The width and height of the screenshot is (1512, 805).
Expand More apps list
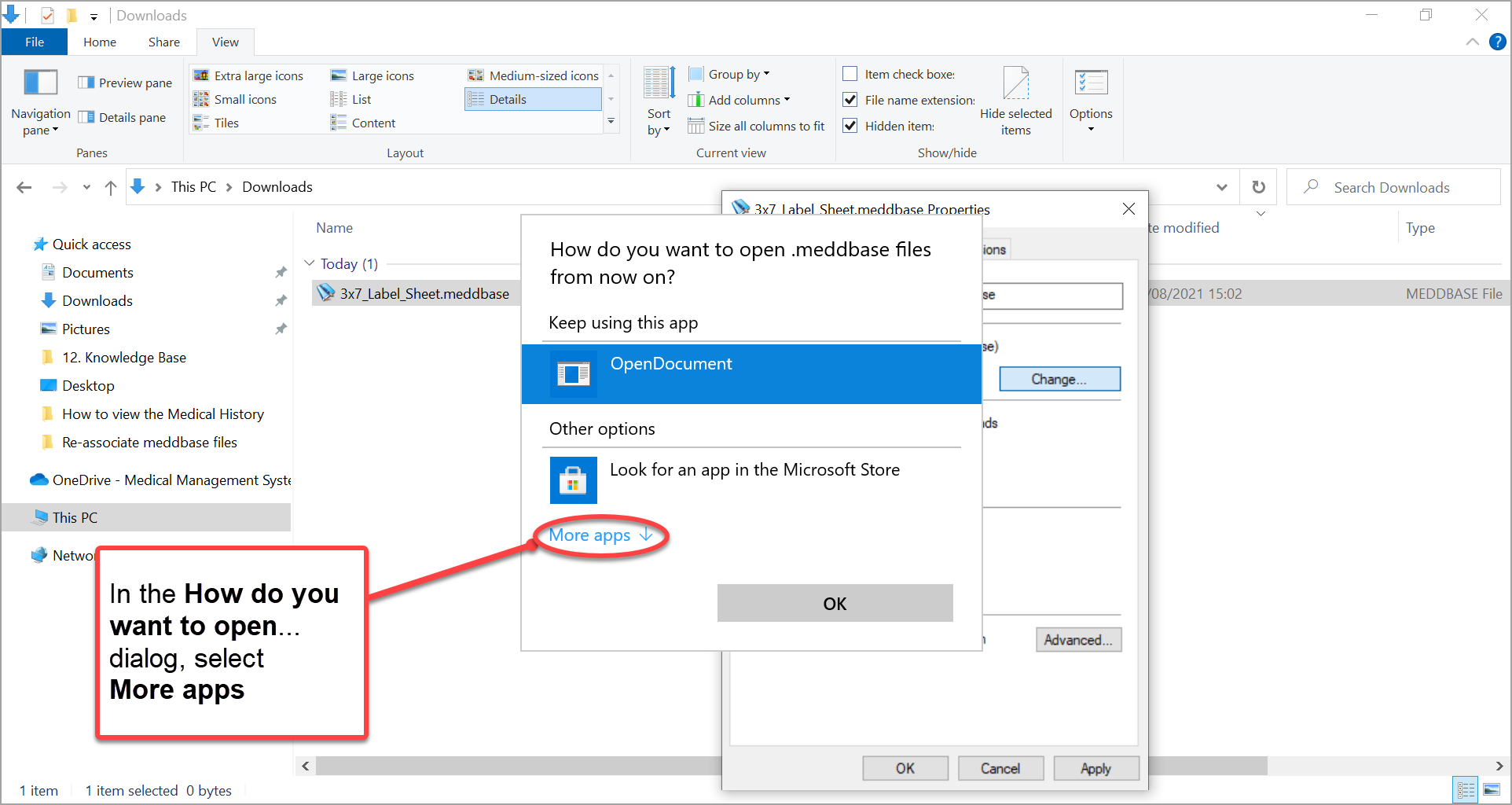[601, 535]
